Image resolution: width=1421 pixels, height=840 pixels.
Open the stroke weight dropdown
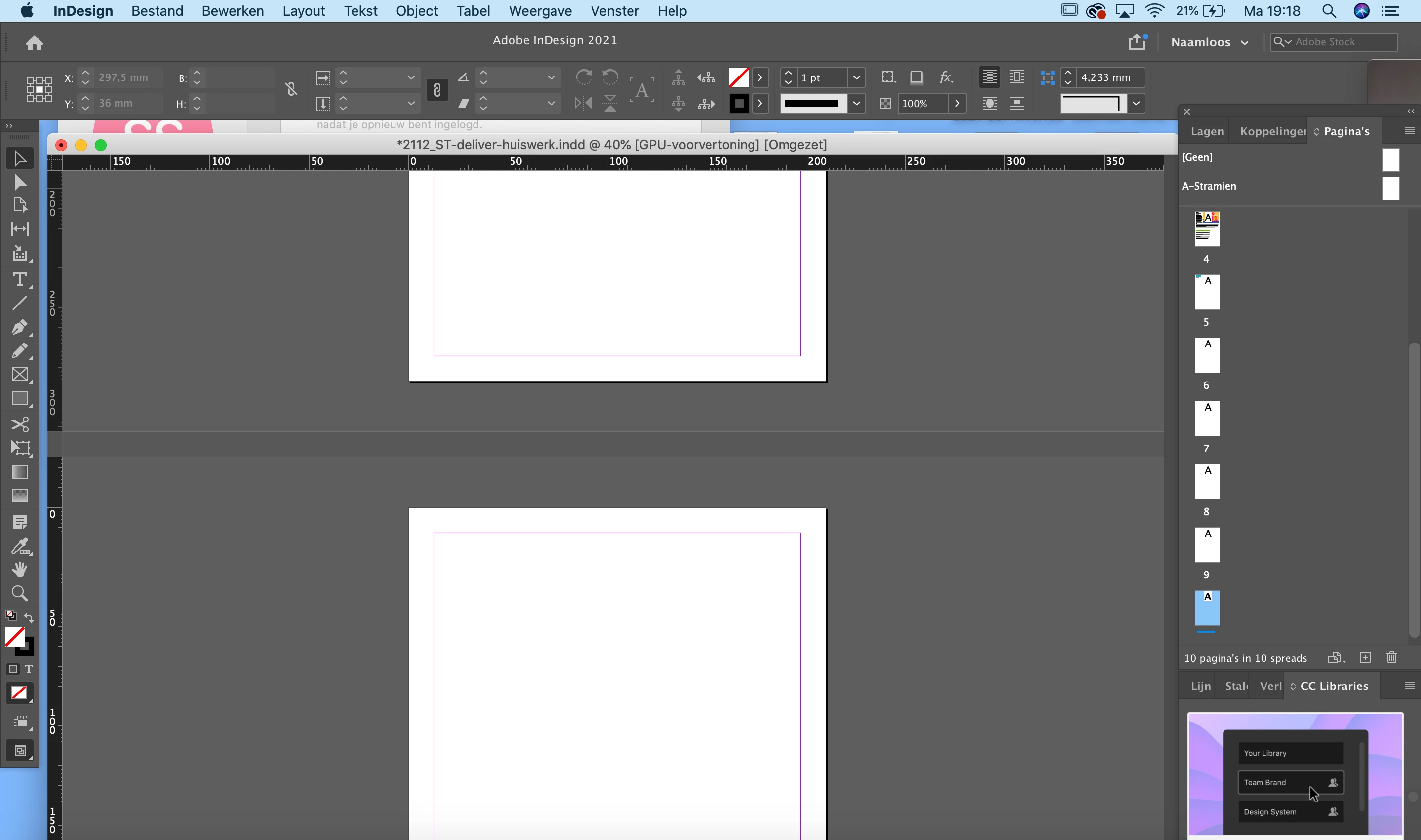857,77
